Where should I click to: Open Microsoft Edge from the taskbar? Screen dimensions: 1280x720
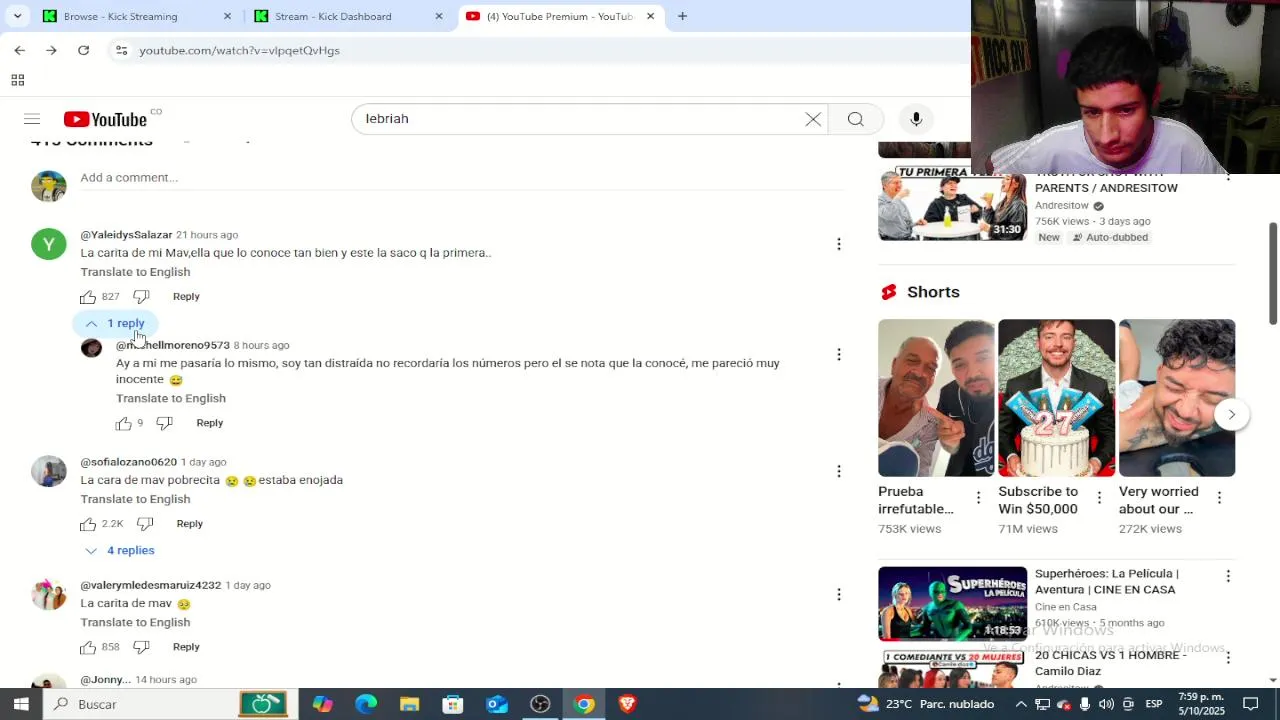click(x=366, y=704)
